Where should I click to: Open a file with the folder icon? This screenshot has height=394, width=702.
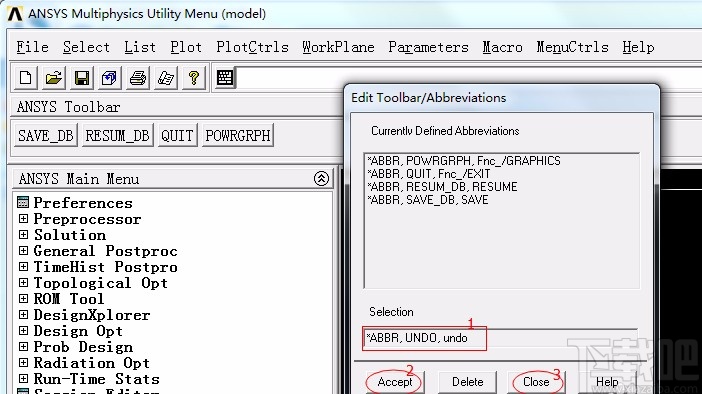point(54,78)
